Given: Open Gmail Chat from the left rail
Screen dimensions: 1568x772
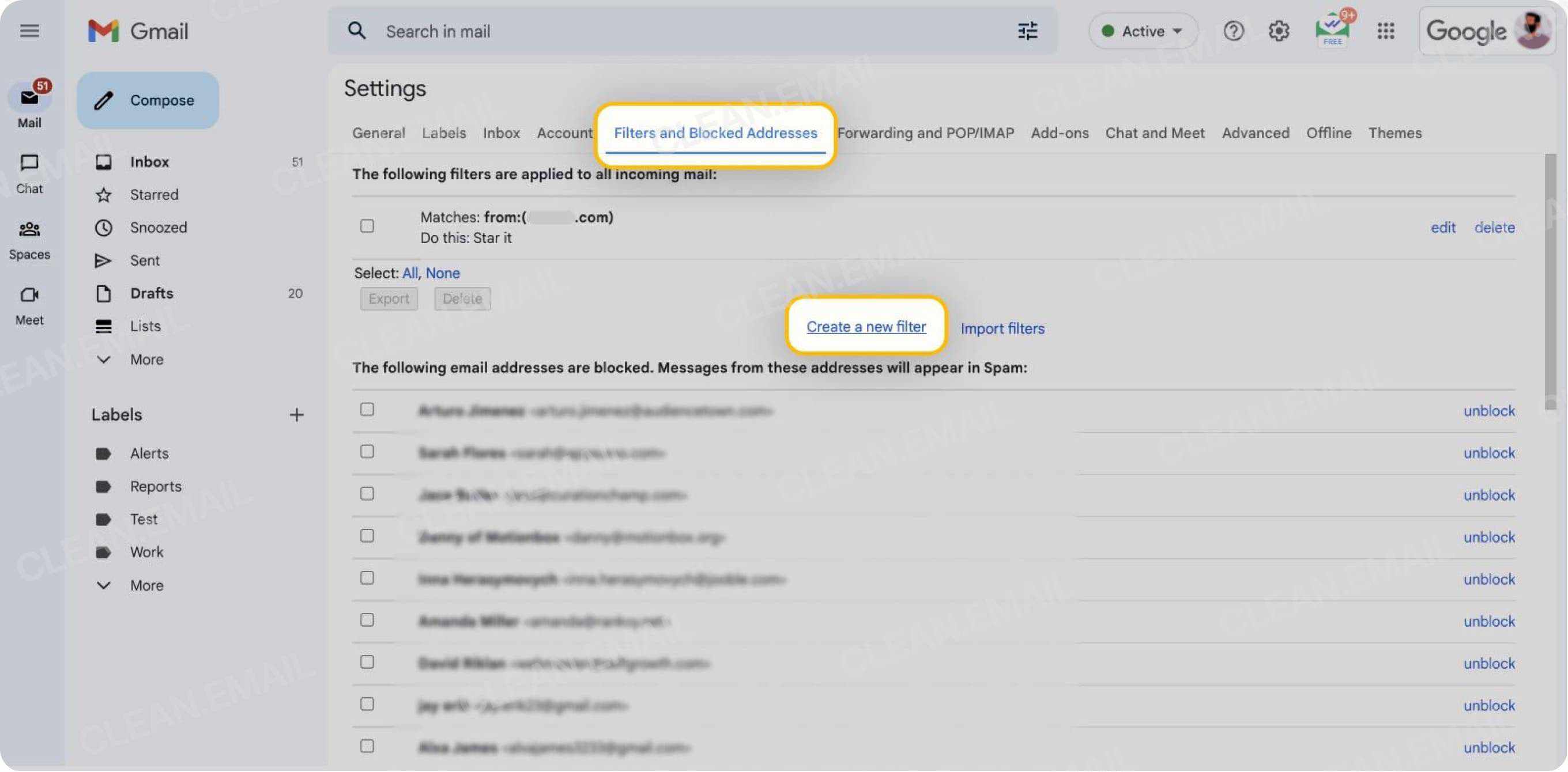Looking at the screenshot, I should click(29, 172).
